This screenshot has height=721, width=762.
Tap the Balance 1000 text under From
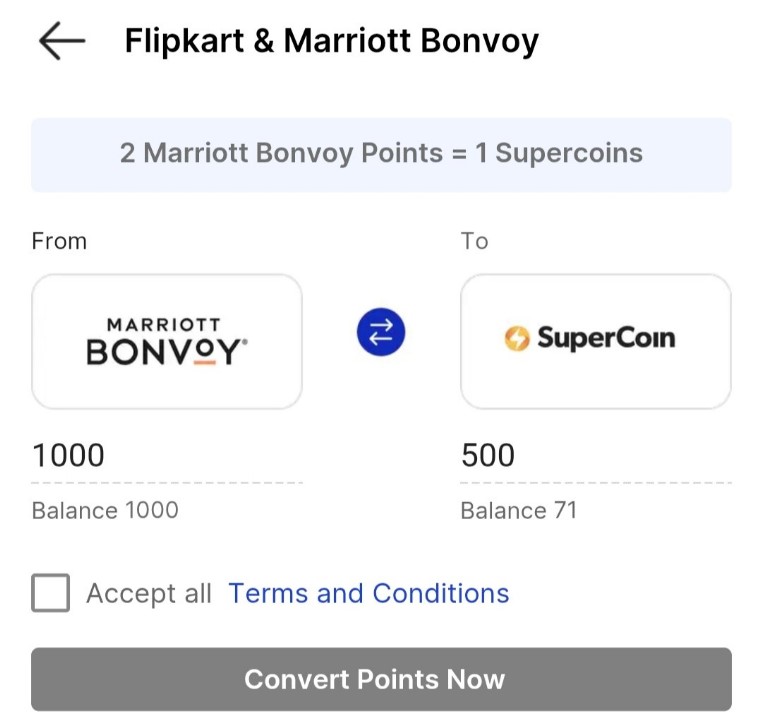[x=105, y=511]
